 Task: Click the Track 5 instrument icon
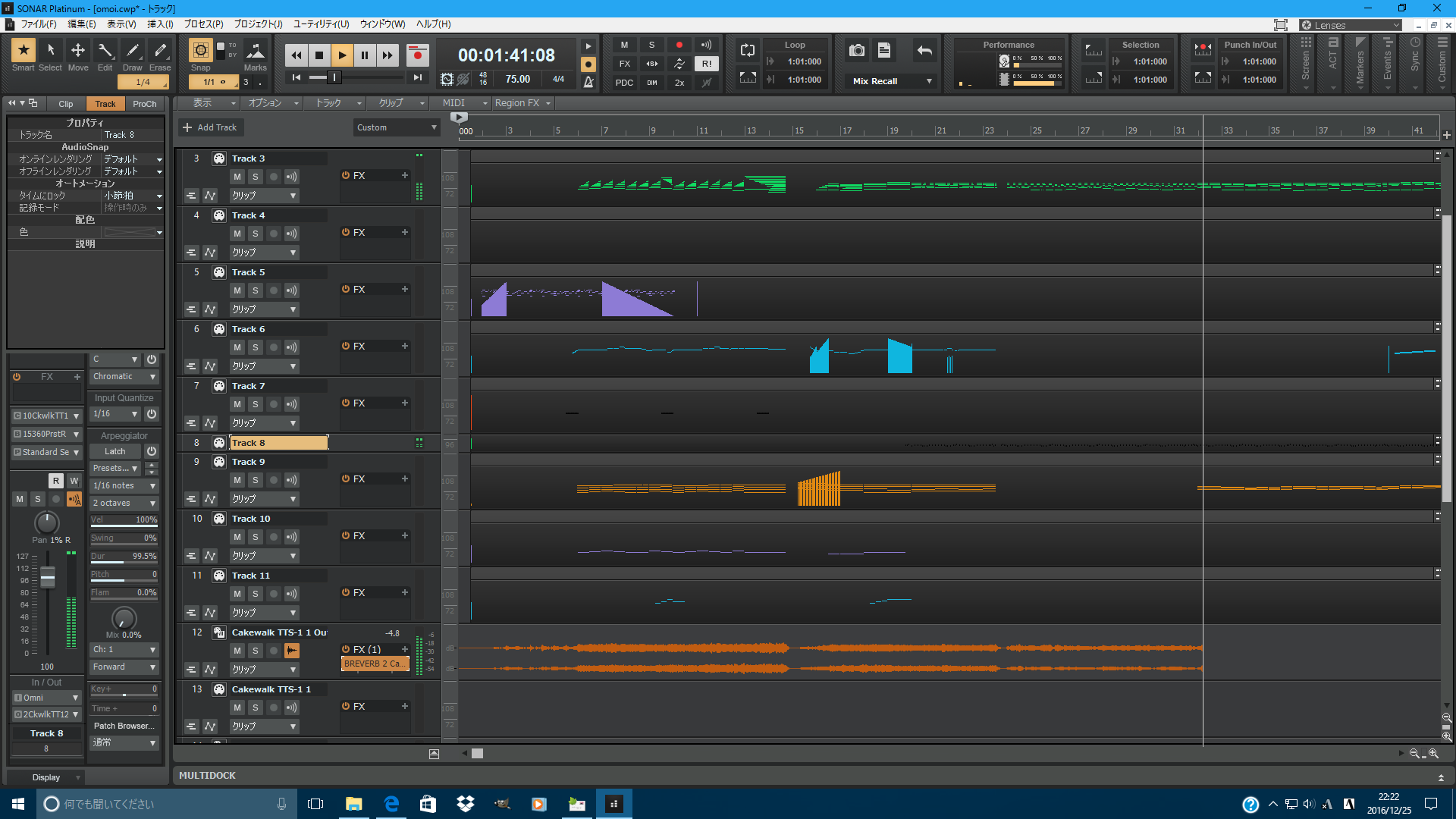point(219,272)
